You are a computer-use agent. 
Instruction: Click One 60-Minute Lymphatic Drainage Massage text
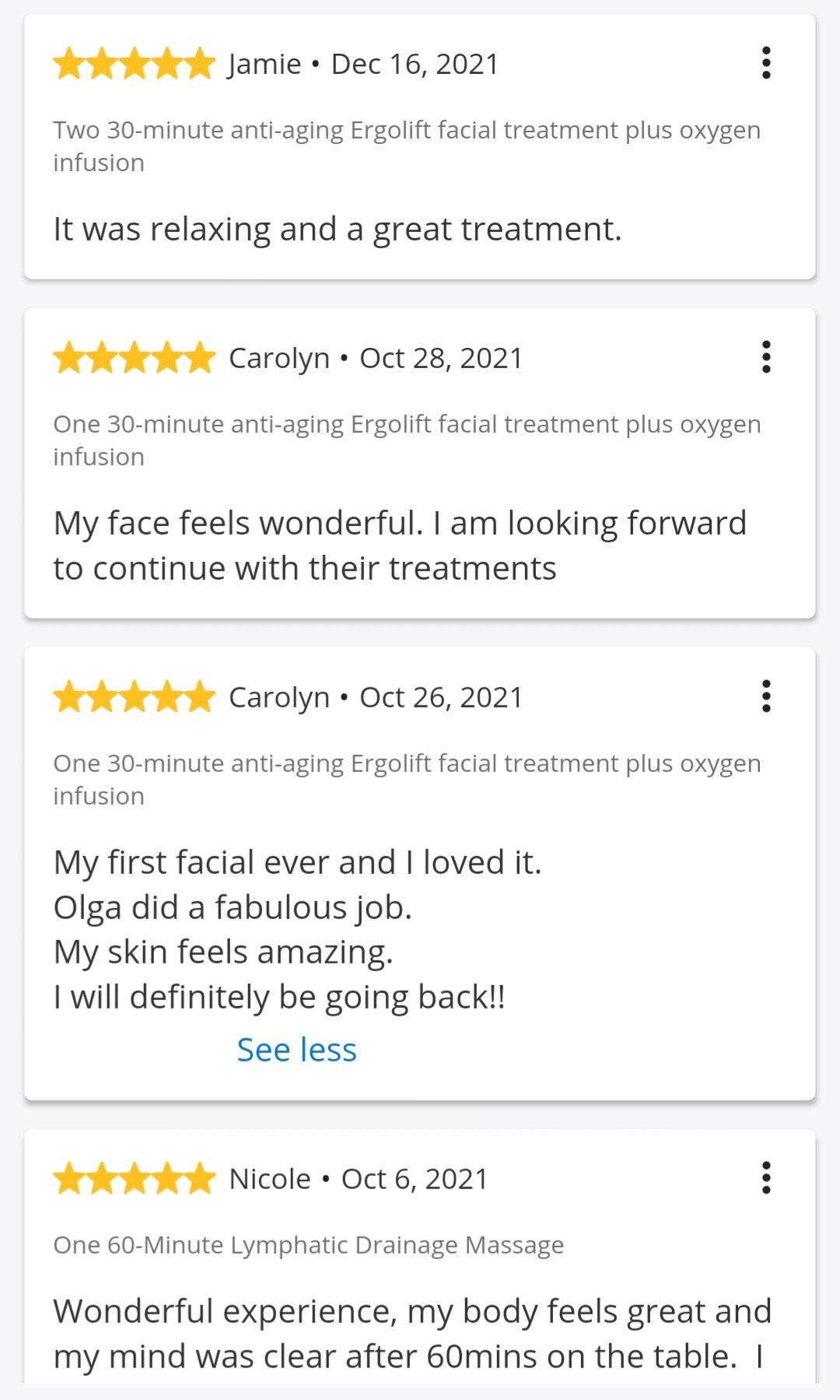coord(308,1245)
